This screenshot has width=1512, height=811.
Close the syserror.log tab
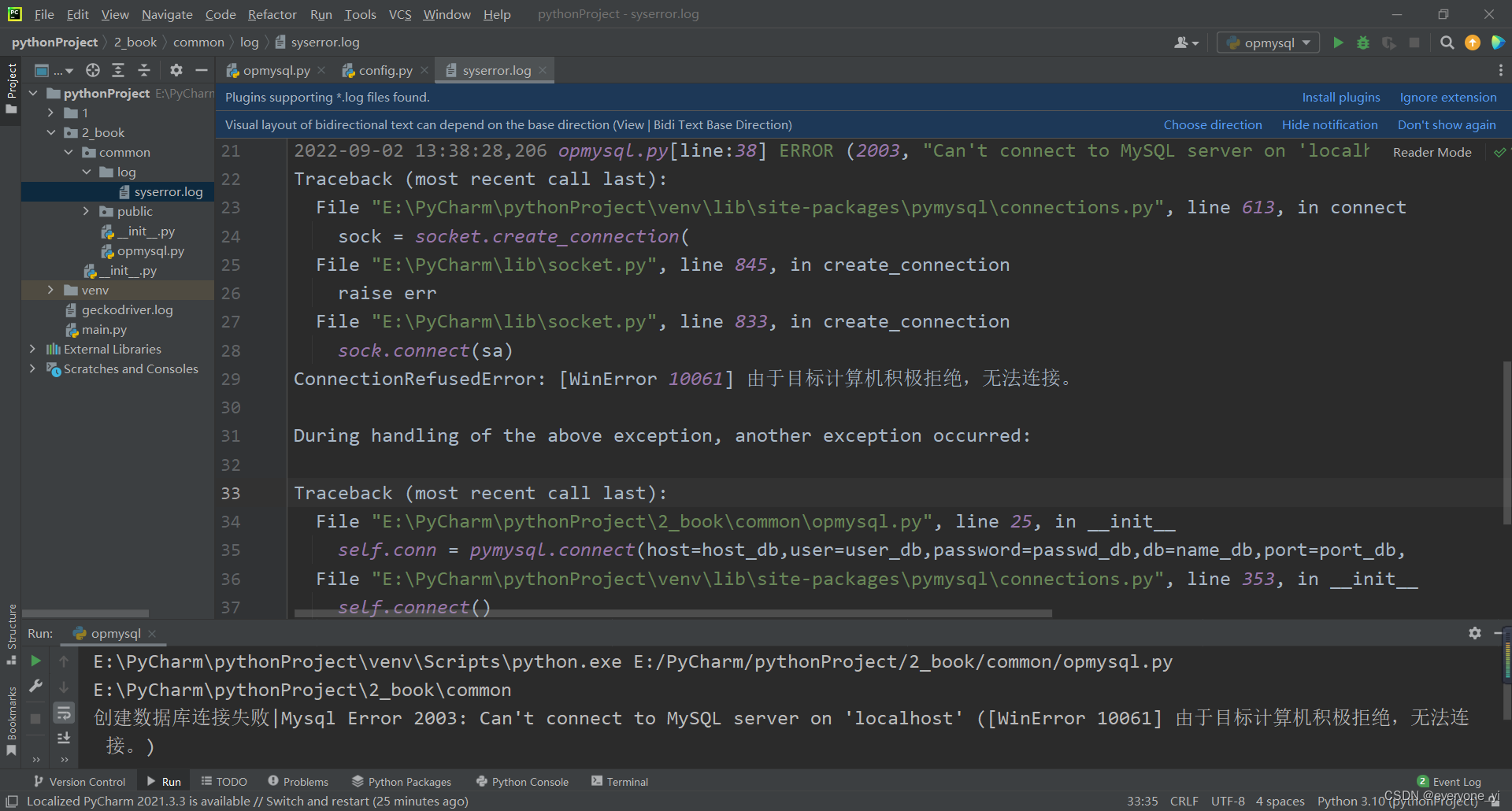[543, 70]
